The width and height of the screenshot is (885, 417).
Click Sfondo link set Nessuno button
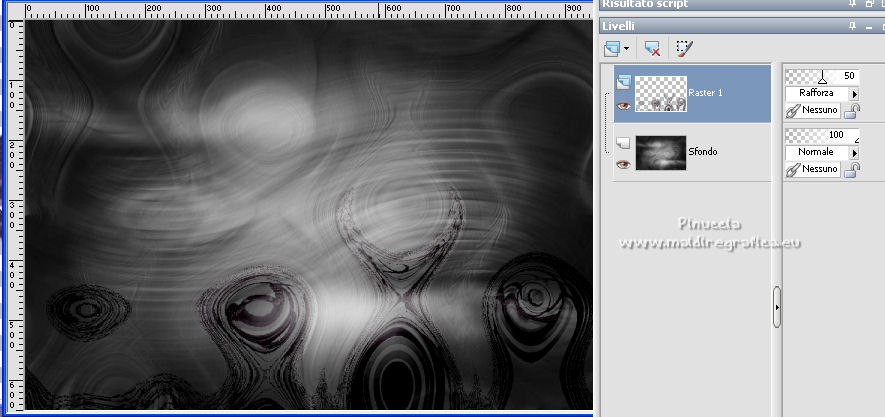pyautogui.click(x=813, y=169)
